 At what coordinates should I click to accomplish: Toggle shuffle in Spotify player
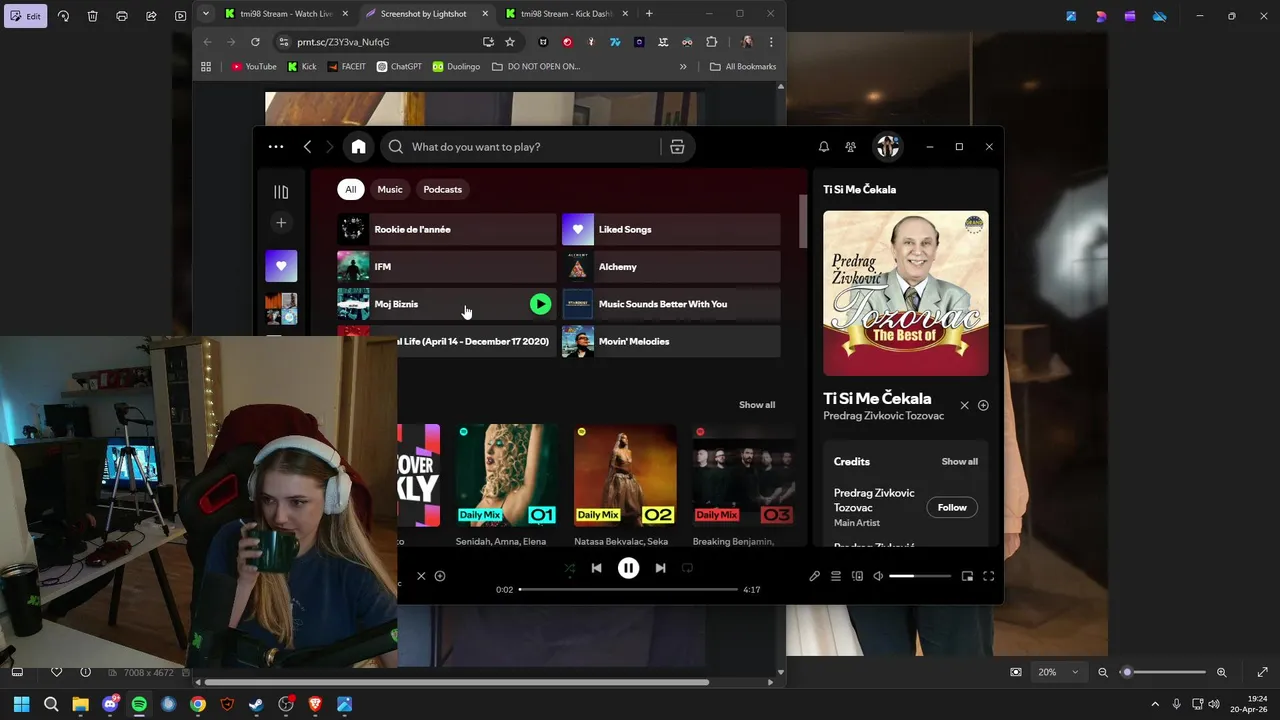point(569,568)
